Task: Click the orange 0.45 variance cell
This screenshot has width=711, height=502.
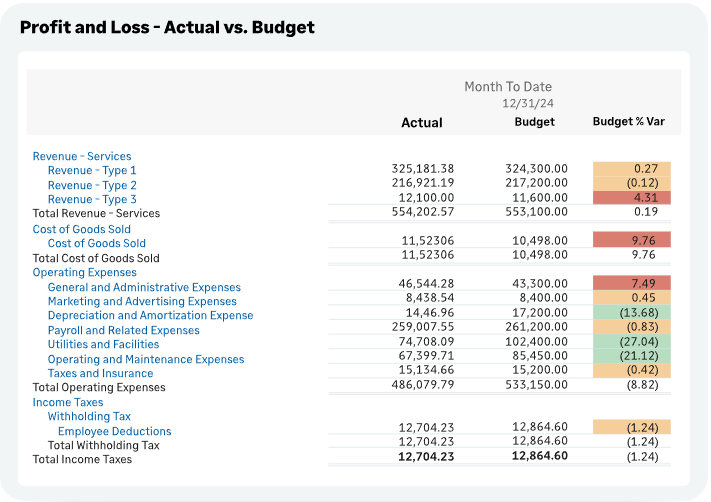Action: tap(632, 297)
